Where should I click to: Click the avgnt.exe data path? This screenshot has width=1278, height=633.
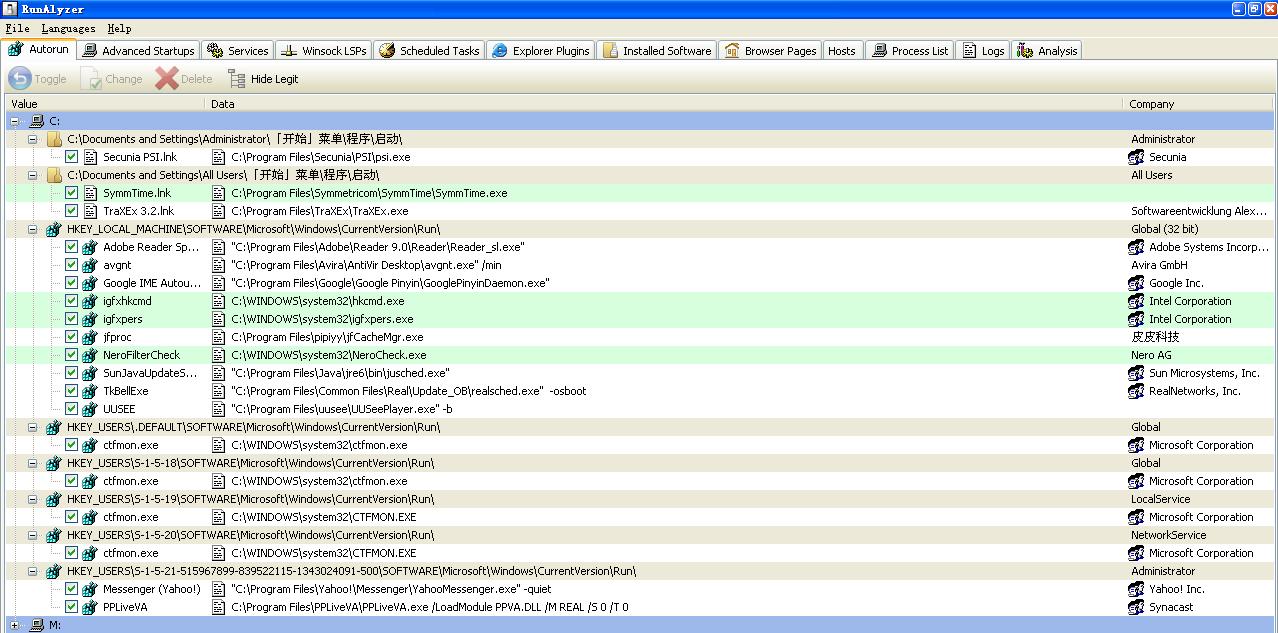(x=366, y=265)
